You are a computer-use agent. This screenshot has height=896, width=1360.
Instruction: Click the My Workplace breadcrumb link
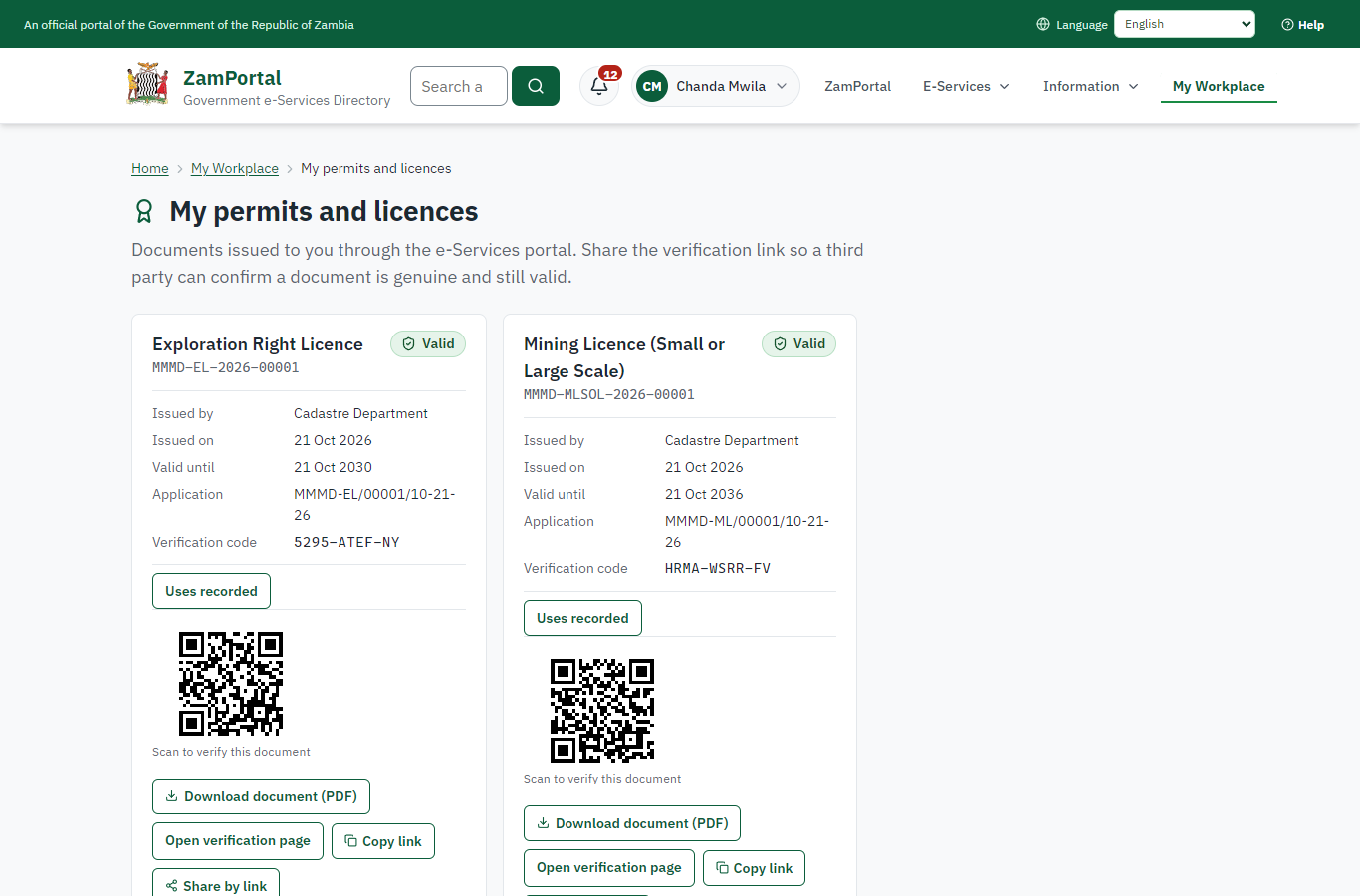tap(235, 168)
